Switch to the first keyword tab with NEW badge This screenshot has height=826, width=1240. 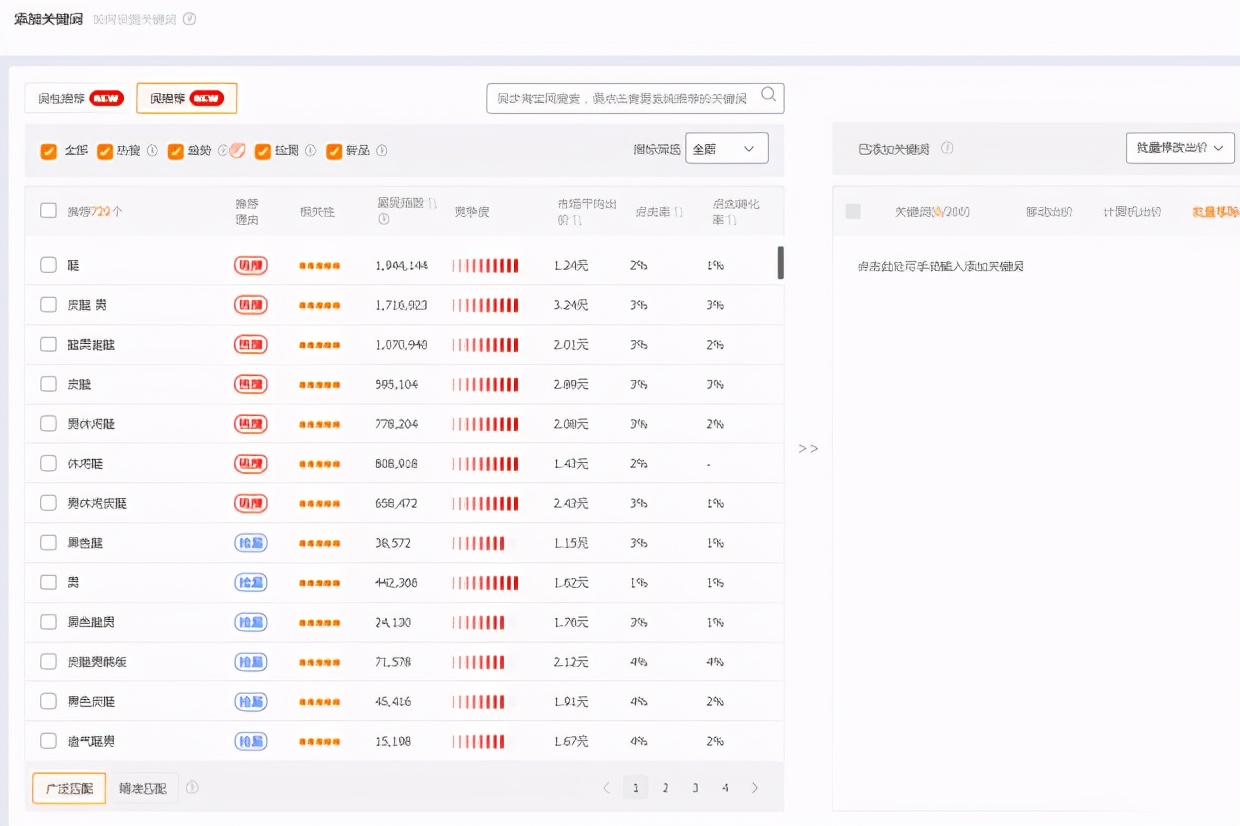click(x=75, y=97)
